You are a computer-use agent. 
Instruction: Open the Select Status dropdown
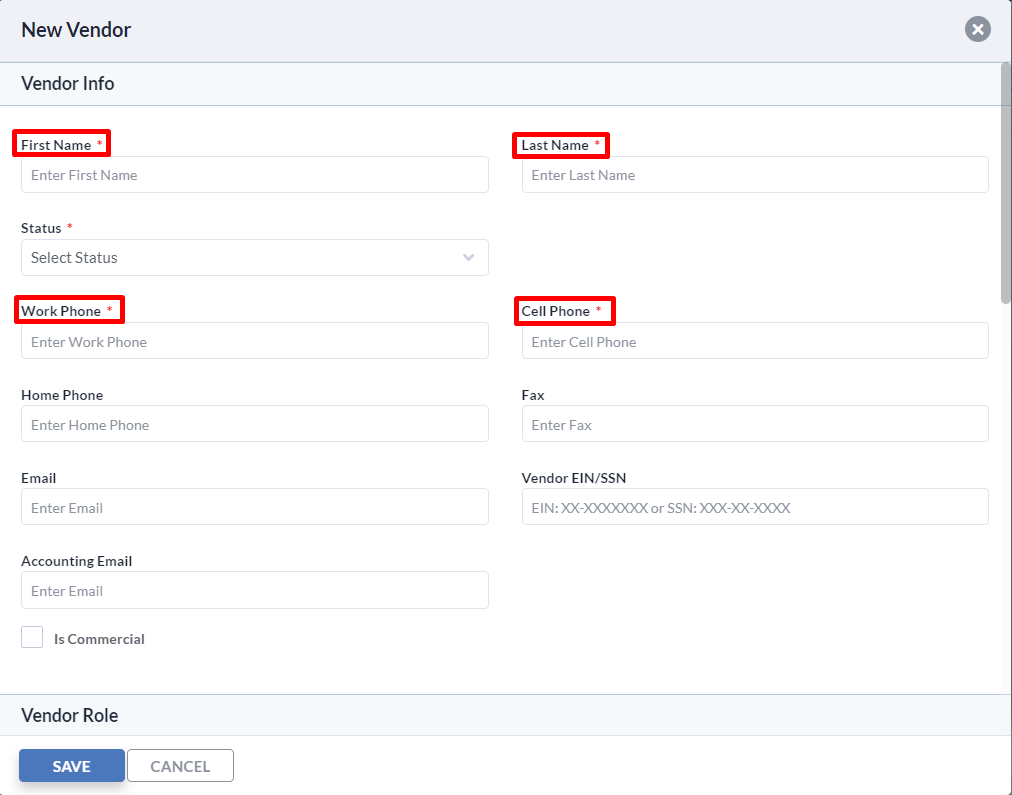coord(255,258)
